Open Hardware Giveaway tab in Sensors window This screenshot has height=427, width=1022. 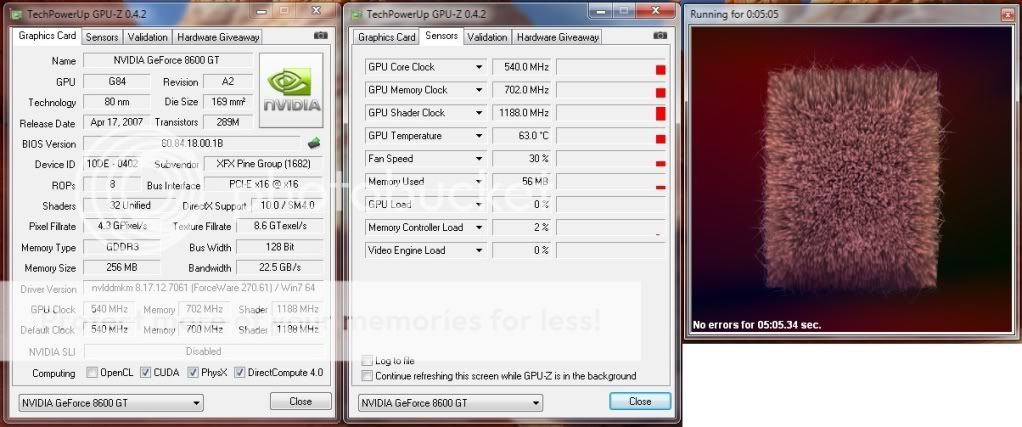point(557,37)
